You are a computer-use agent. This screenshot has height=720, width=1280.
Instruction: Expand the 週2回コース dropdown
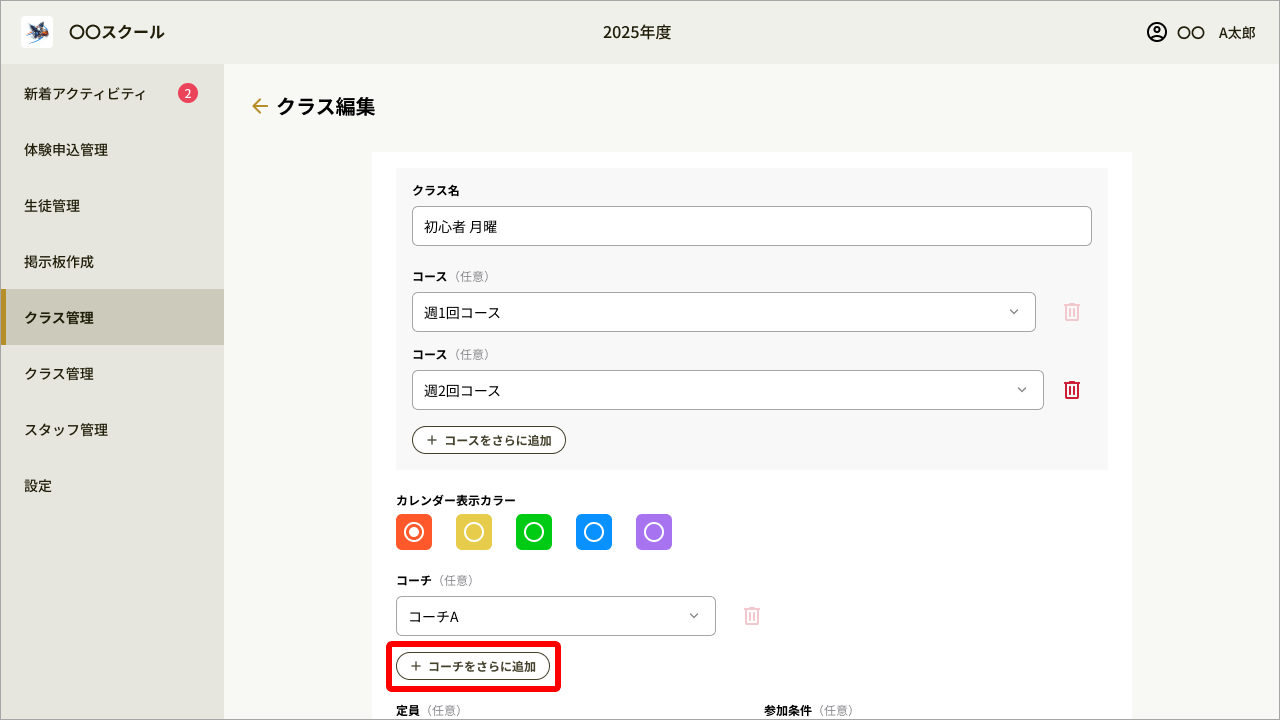[727, 390]
